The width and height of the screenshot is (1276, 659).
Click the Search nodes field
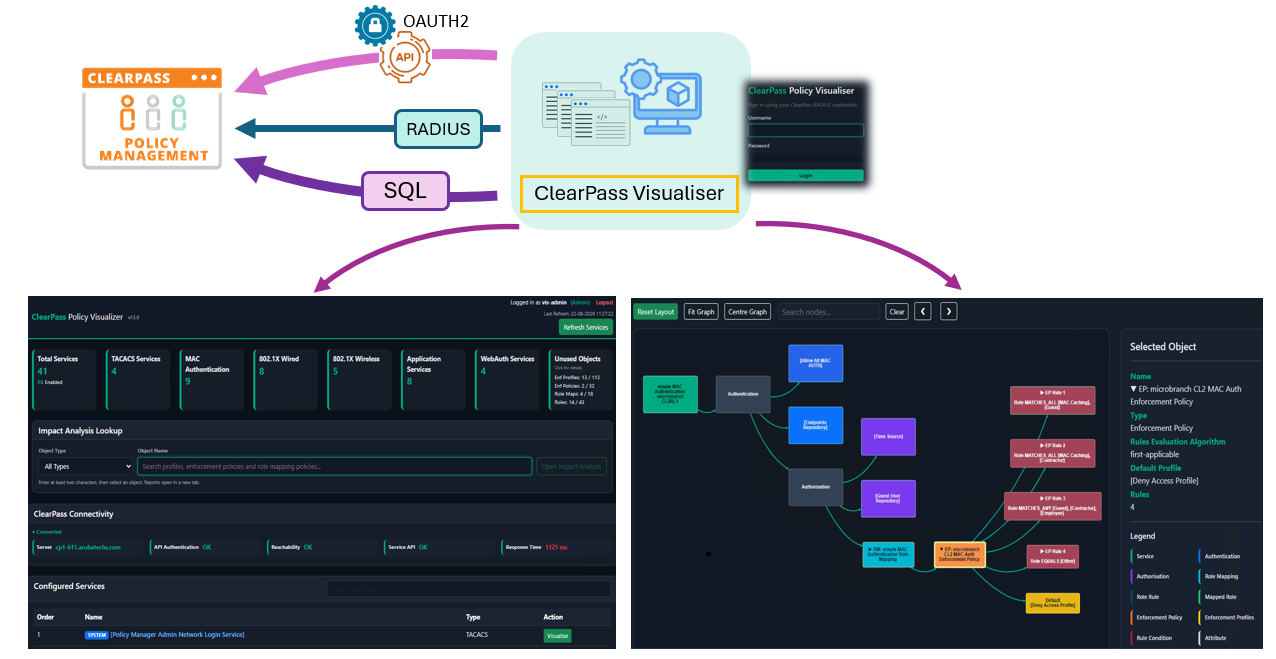(x=828, y=311)
